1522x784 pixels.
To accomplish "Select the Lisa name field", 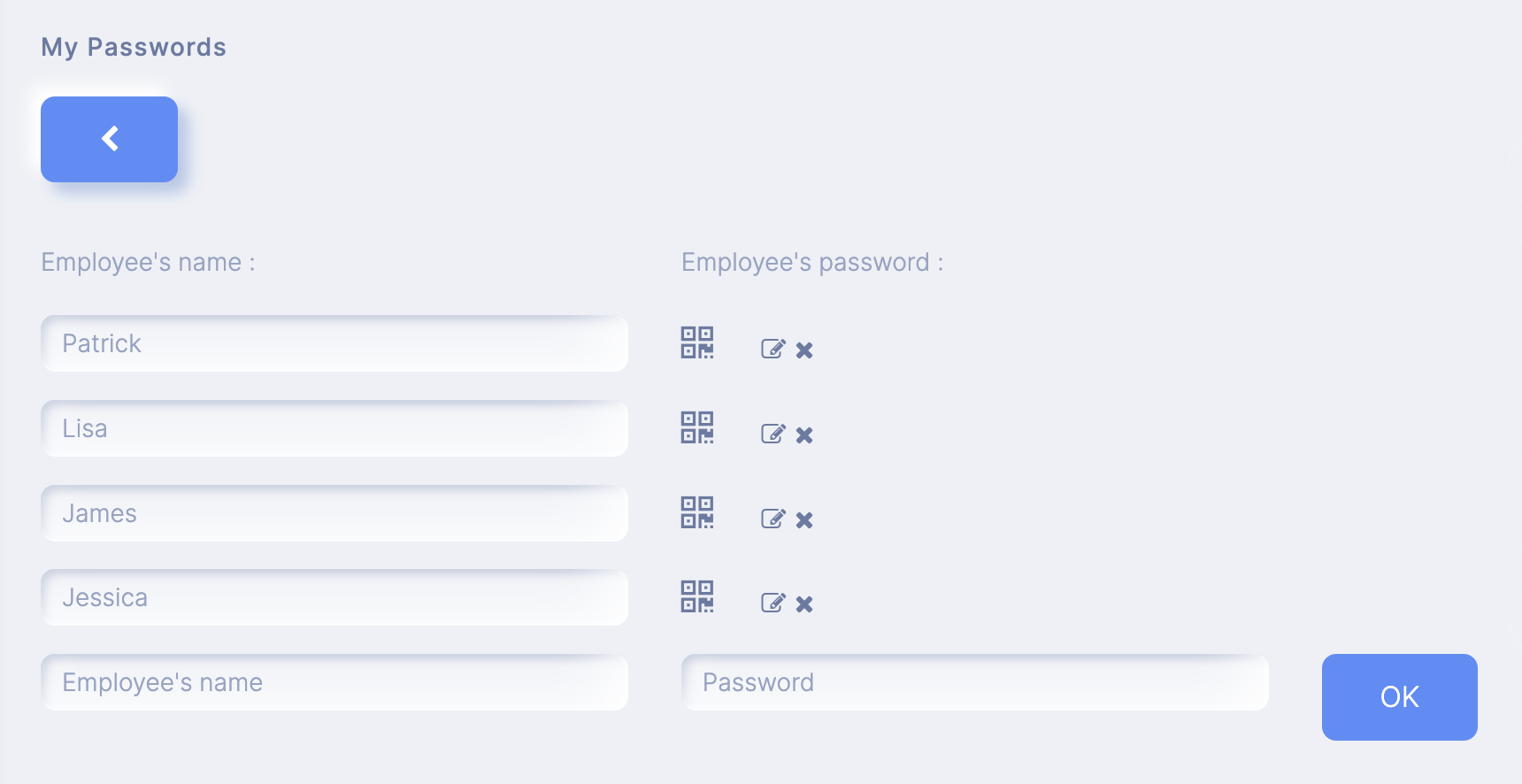I will click(334, 428).
